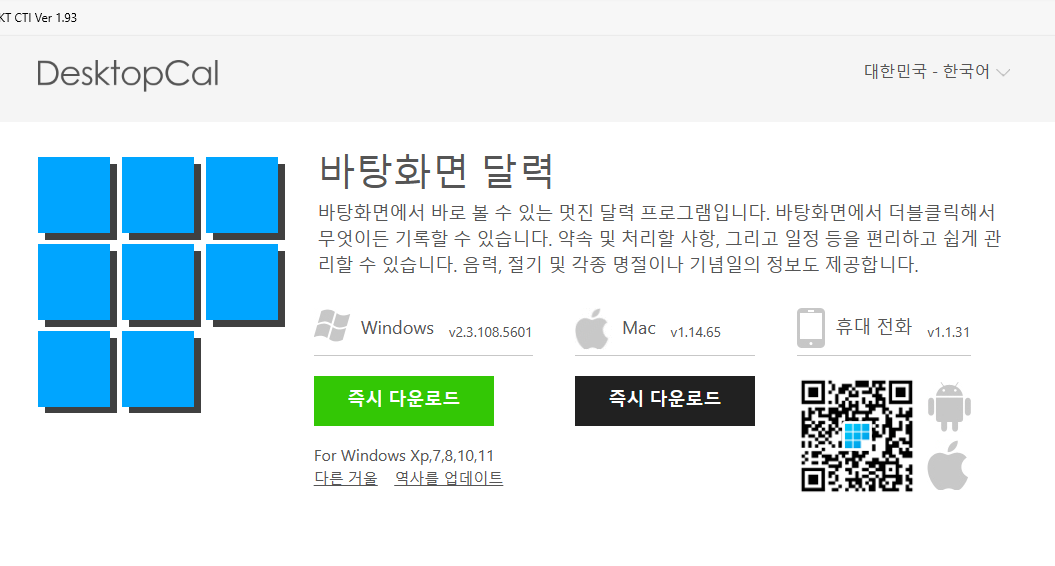Click the Windows logo icon
The height and width of the screenshot is (566, 1055).
(332, 326)
